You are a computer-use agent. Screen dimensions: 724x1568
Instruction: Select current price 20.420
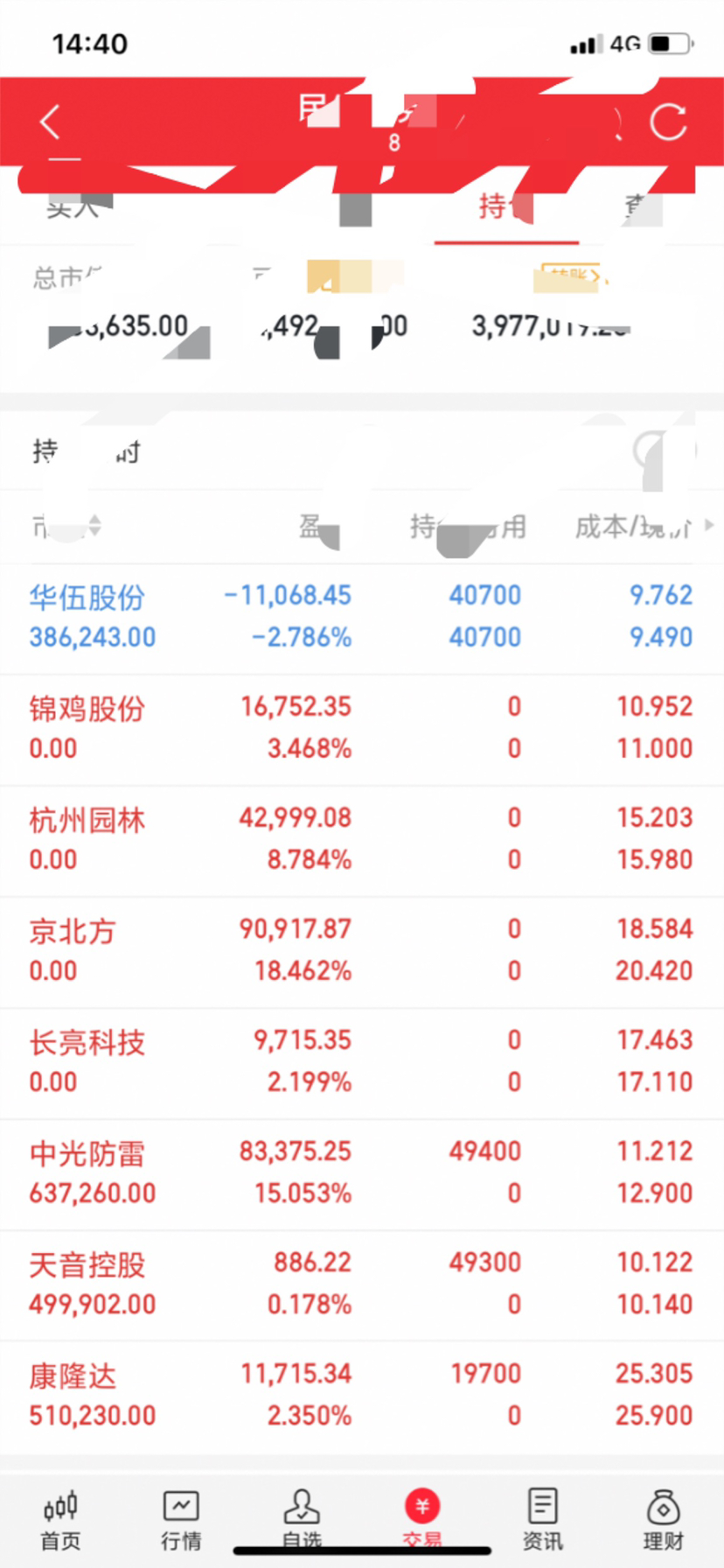654,971
